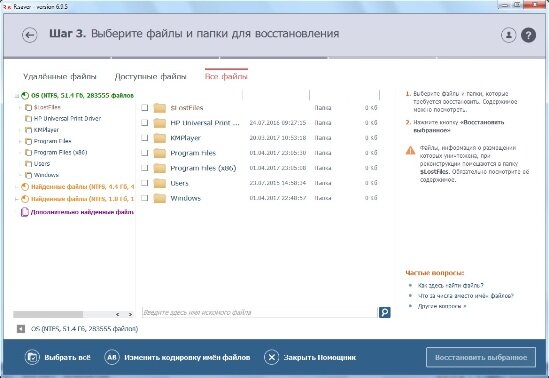Expand the second Найденные файлы (1.0 Гб) node
549x378 pixels.
[16, 200]
